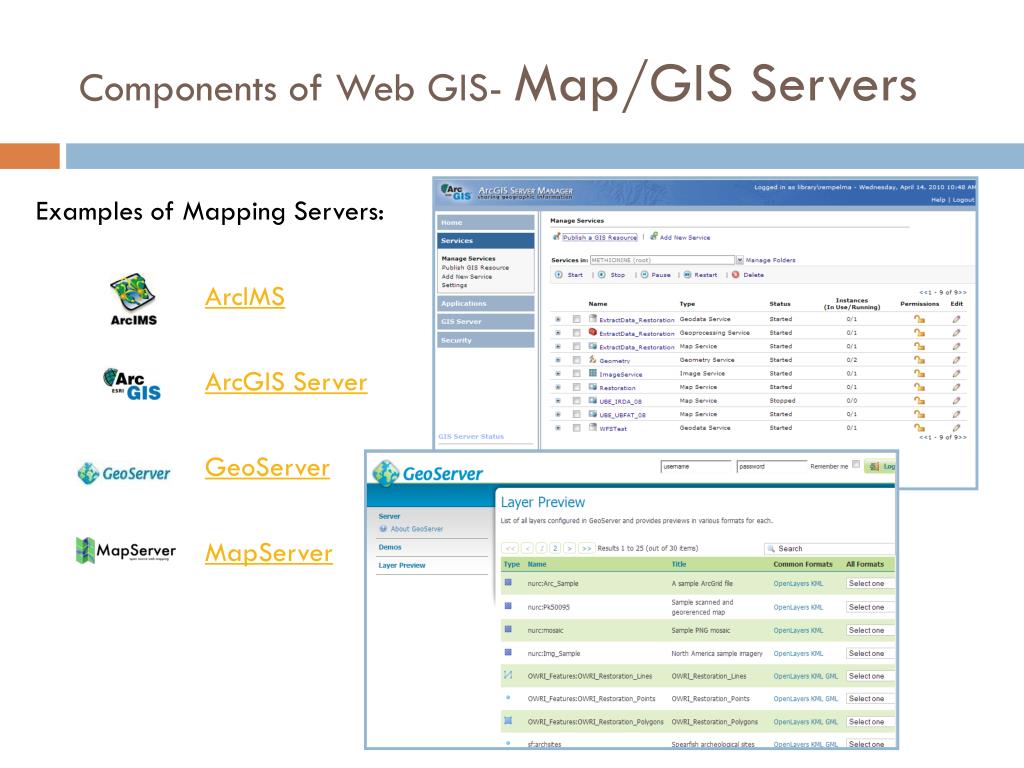1024x768 pixels.
Task: Click Manage Services in the sidebar
Action: (x=468, y=259)
